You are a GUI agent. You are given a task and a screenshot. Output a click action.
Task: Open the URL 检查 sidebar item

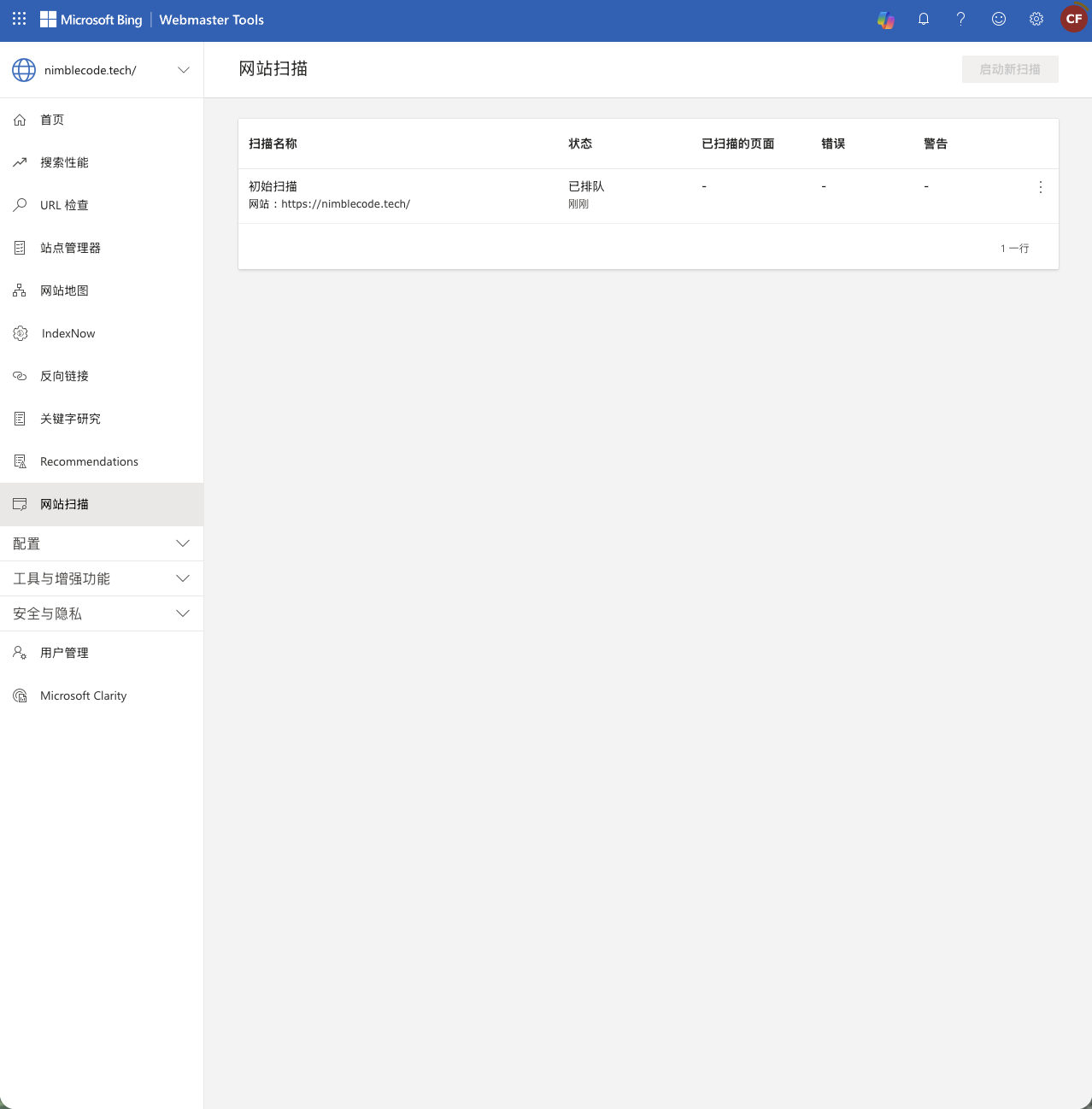coord(64,205)
